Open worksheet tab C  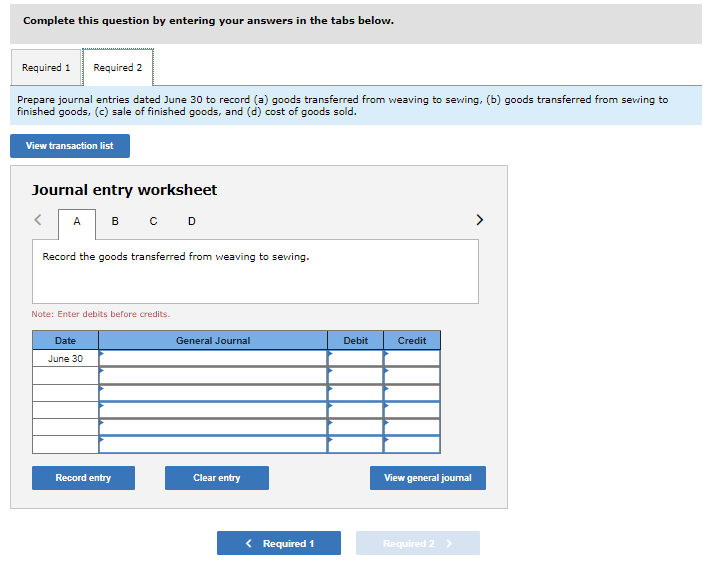point(153,221)
